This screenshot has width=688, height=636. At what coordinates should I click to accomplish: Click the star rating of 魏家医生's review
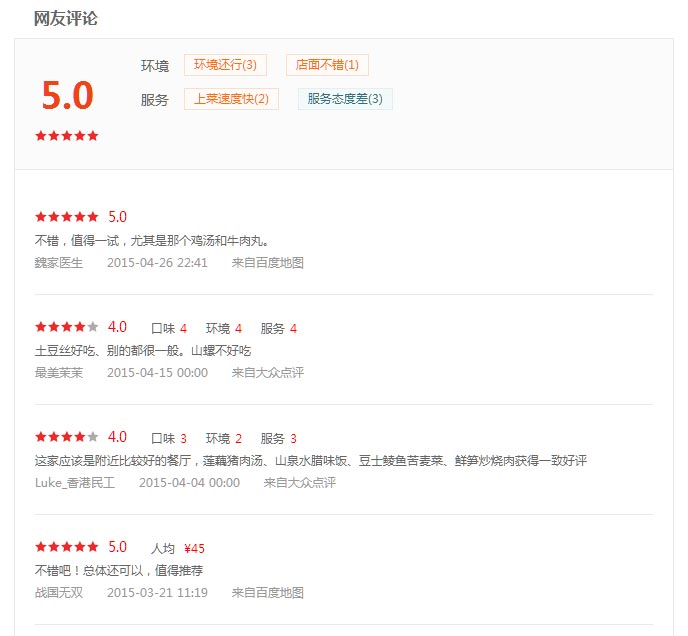tap(67, 217)
